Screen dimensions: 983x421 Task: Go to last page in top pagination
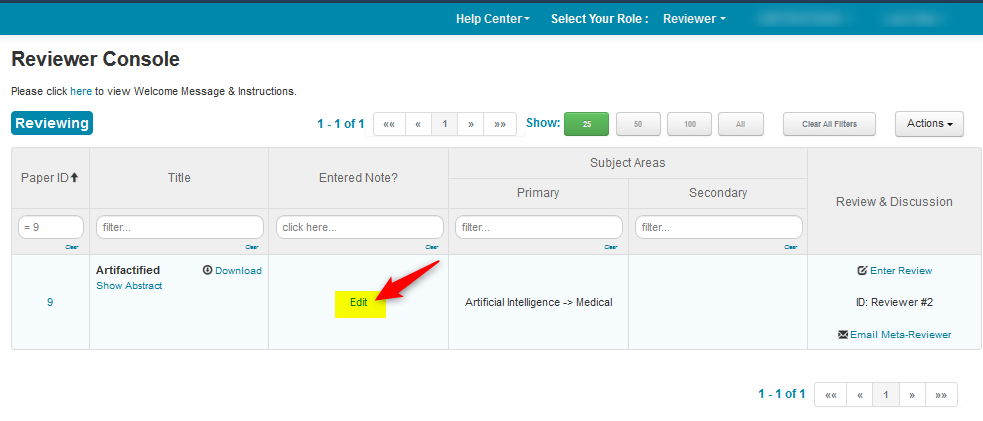[500, 124]
